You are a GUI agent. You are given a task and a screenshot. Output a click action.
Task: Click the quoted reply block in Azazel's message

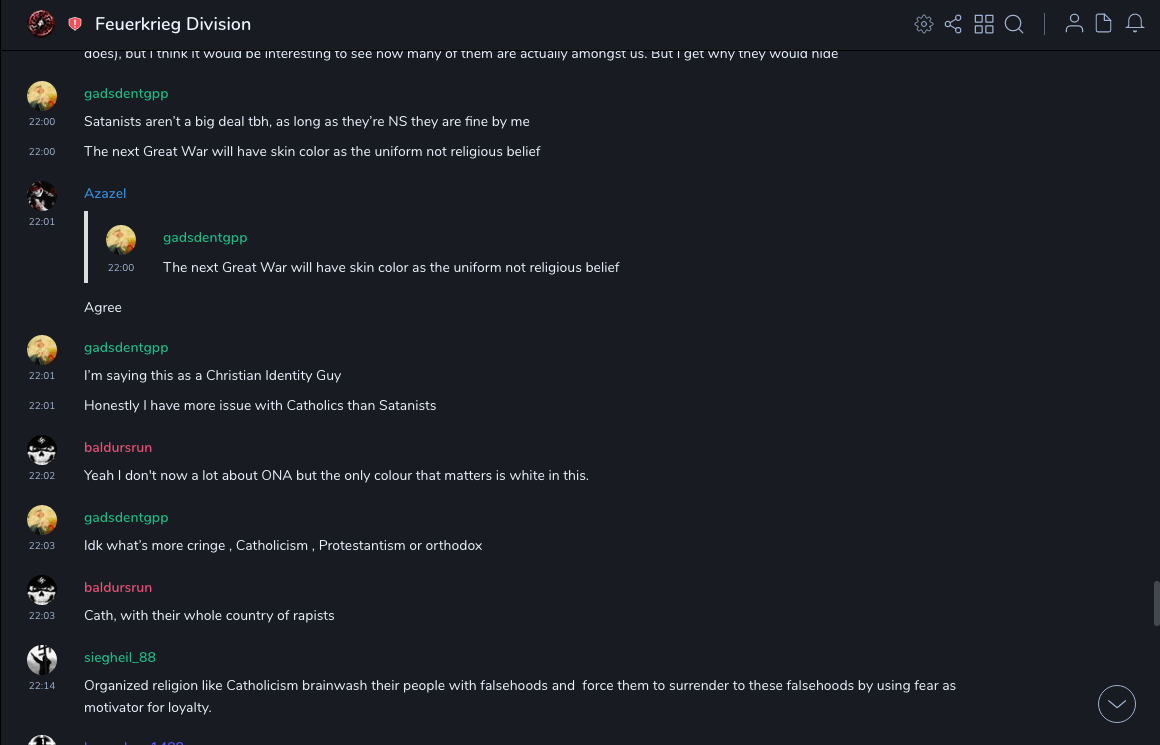pos(390,248)
